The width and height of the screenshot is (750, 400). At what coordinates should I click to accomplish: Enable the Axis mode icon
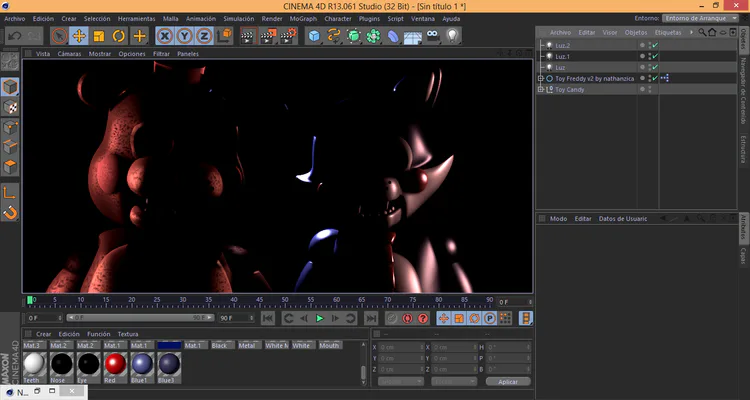pyautogui.click(x=10, y=192)
